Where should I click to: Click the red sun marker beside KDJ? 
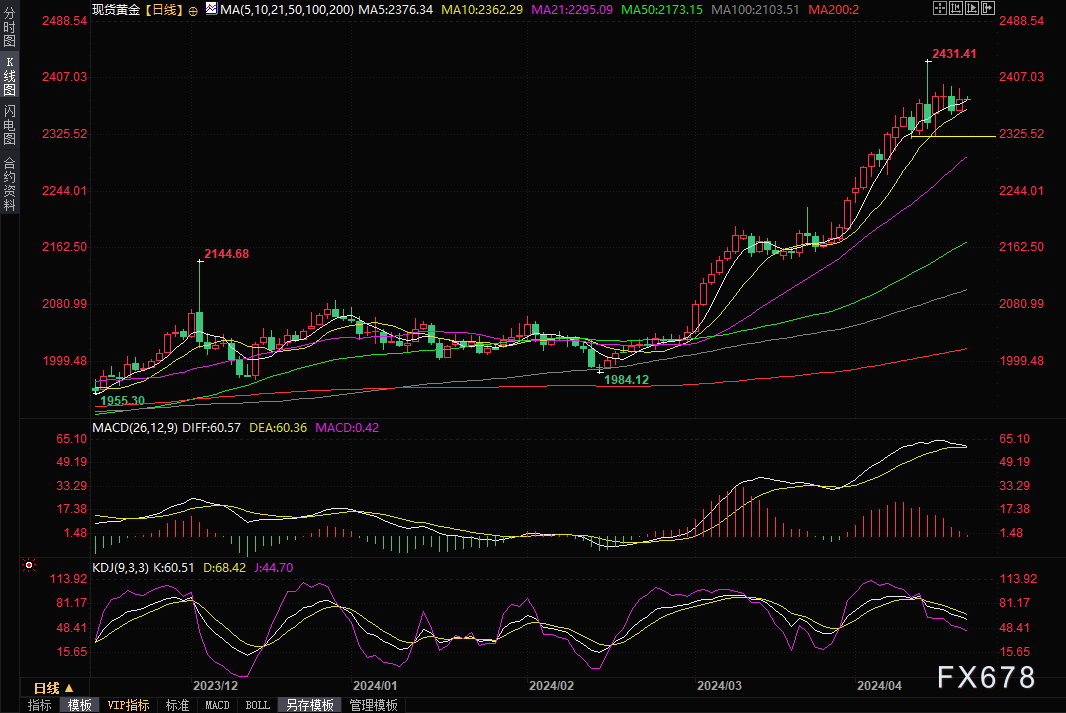(x=28, y=566)
